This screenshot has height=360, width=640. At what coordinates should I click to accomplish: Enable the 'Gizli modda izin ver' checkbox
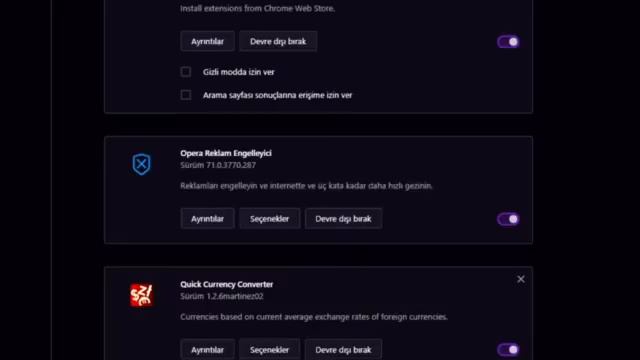pos(186,72)
